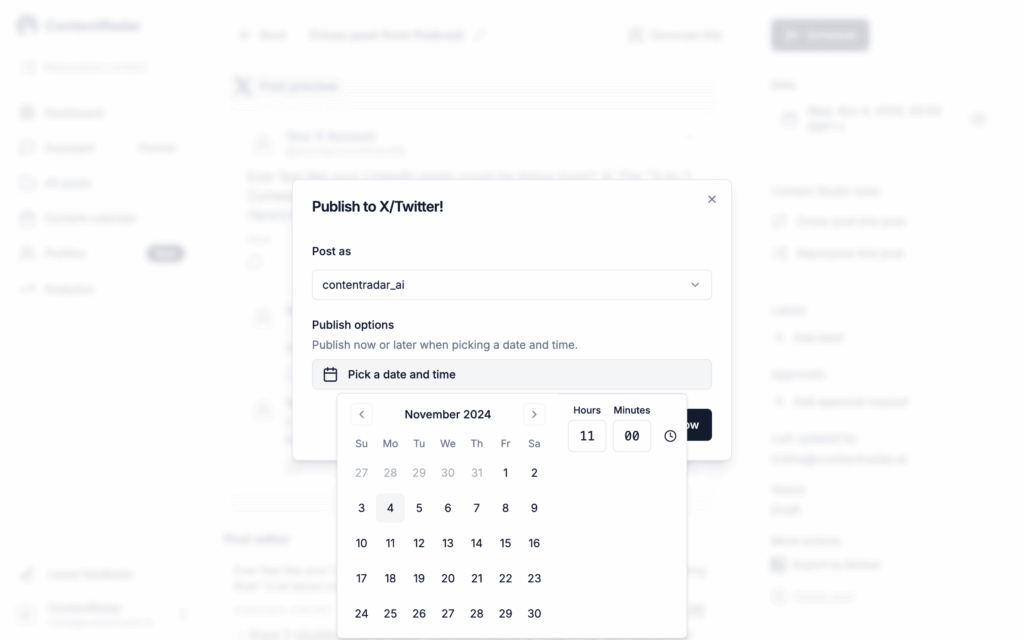Image resolution: width=1024 pixels, height=640 pixels.
Task: Close the Publish to X/Twitter dialog
Action: (712, 199)
